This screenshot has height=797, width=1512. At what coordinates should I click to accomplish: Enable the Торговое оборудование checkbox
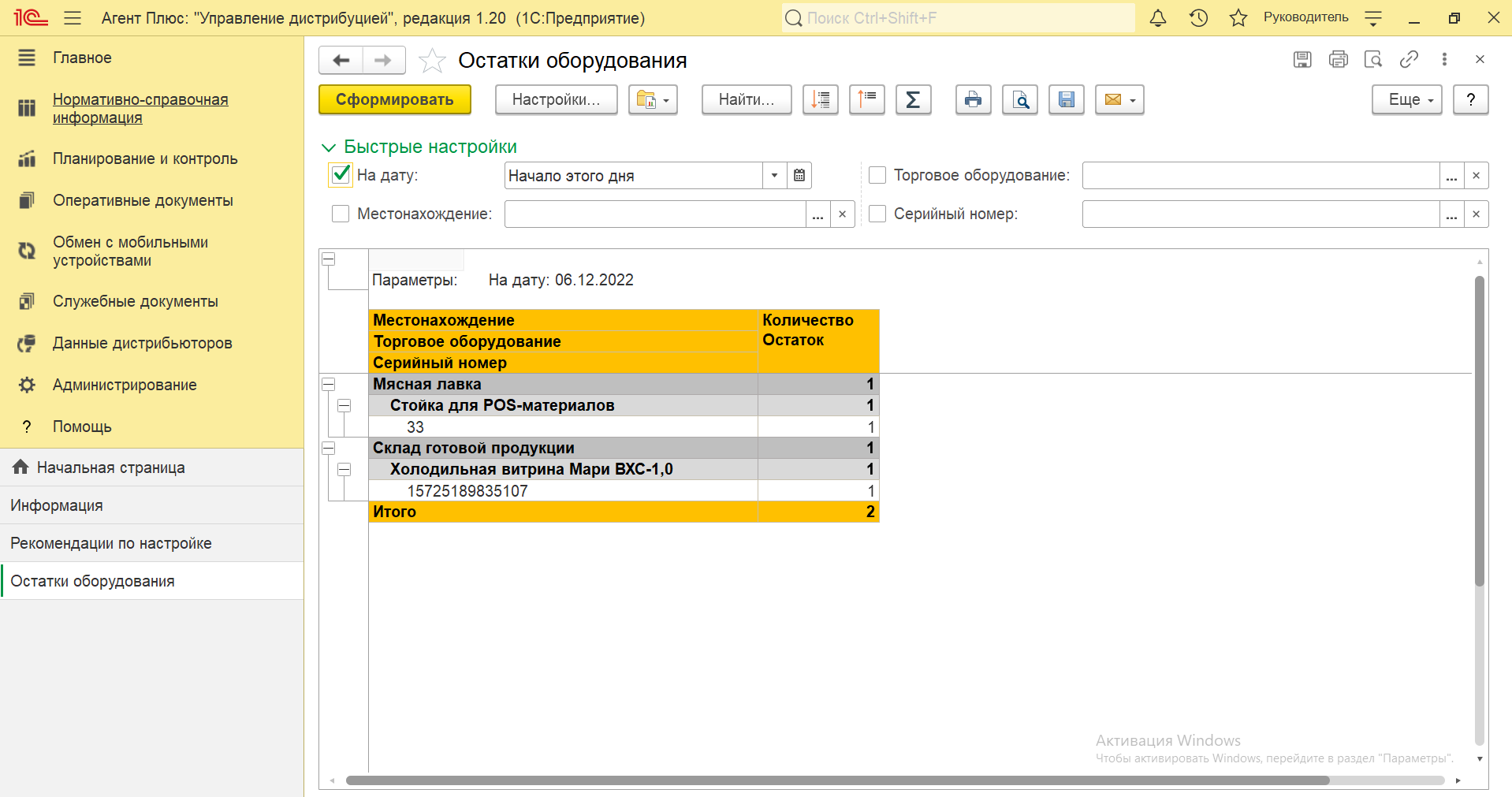click(877, 175)
